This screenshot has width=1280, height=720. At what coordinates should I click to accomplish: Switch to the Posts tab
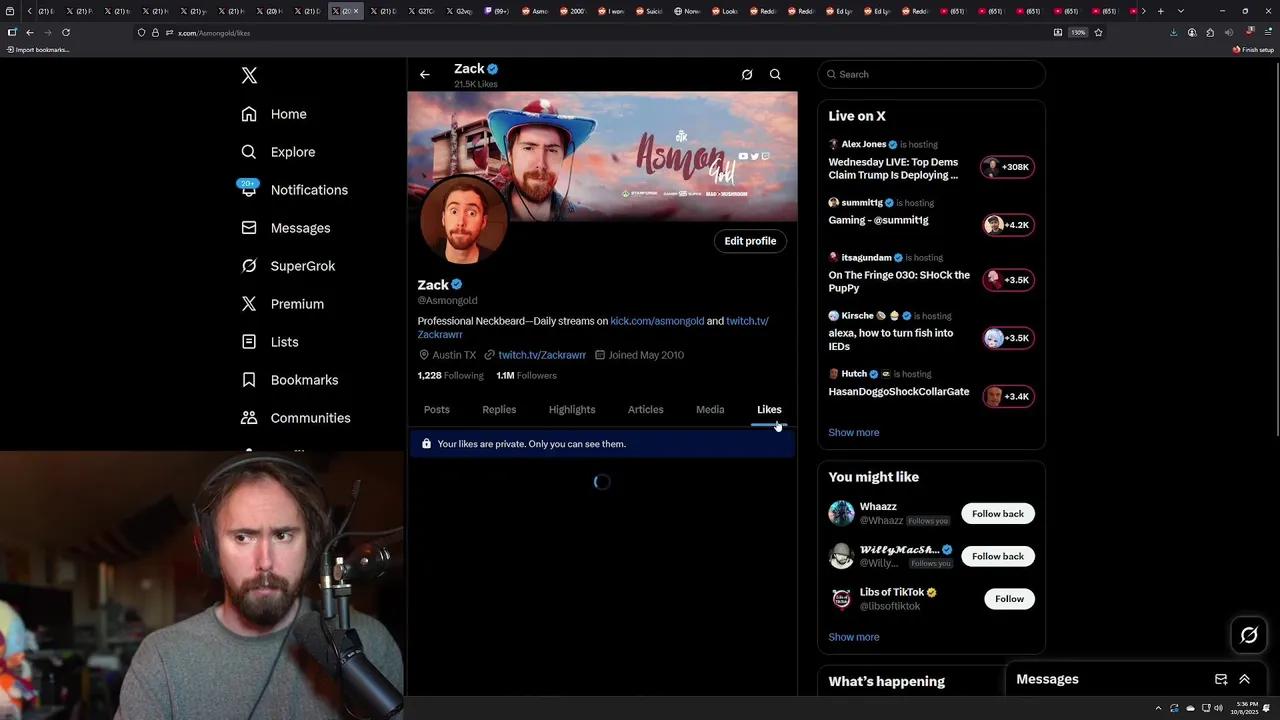pyautogui.click(x=437, y=410)
